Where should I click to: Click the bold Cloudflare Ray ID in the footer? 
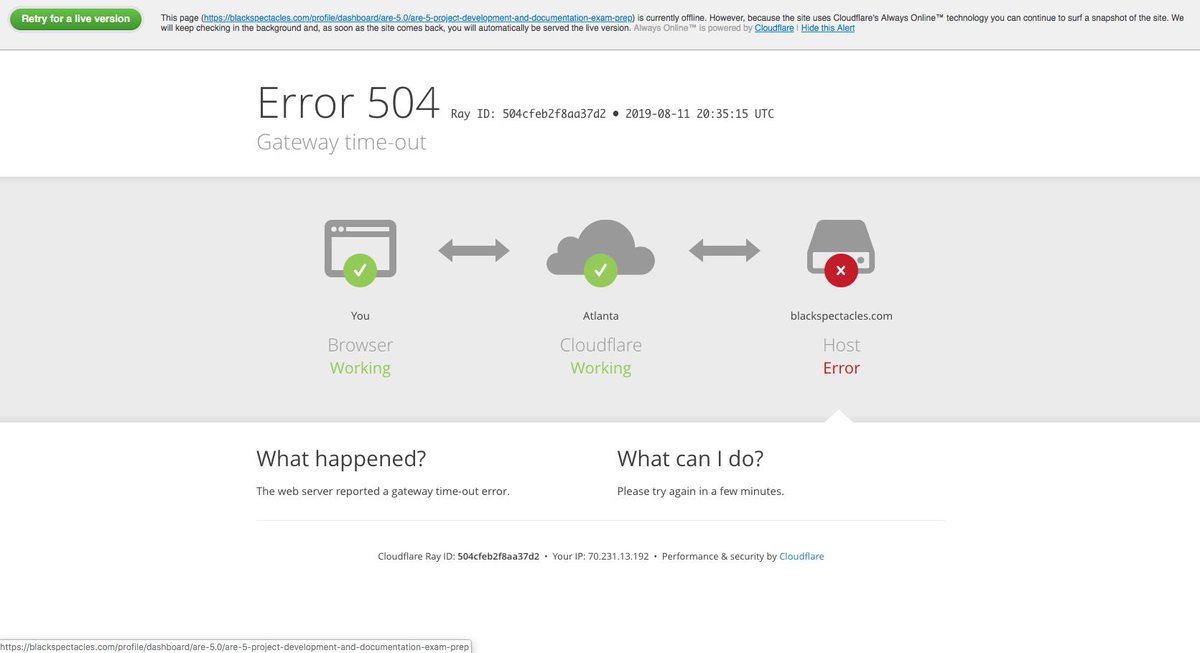click(x=498, y=556)
